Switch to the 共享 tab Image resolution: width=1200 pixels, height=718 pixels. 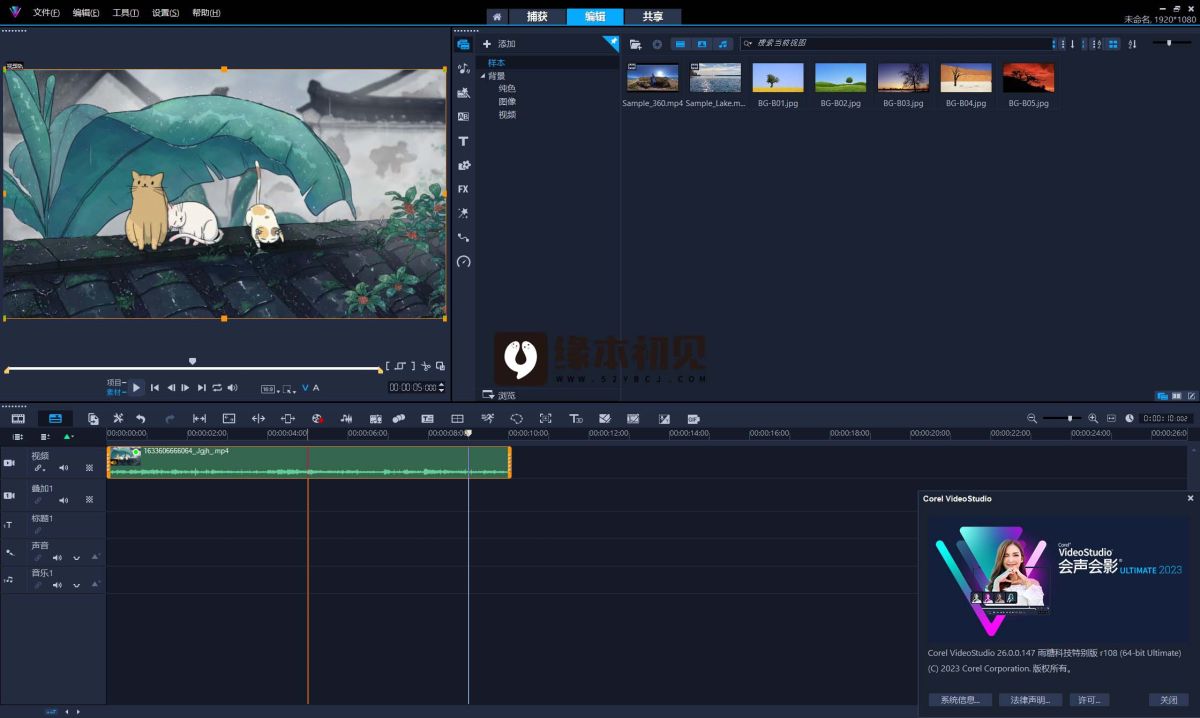tap(653, 16)
